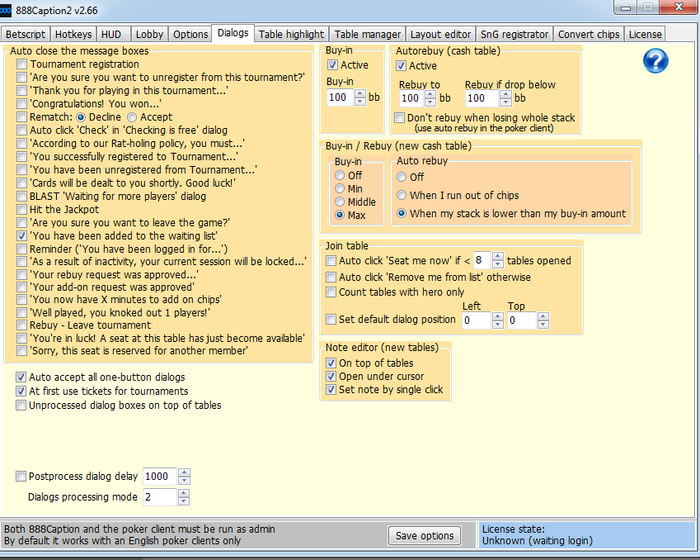Enable Postprocess dialog delay checkbox
The height and width of the screenshot is (560, 700).
click(21, 476)
